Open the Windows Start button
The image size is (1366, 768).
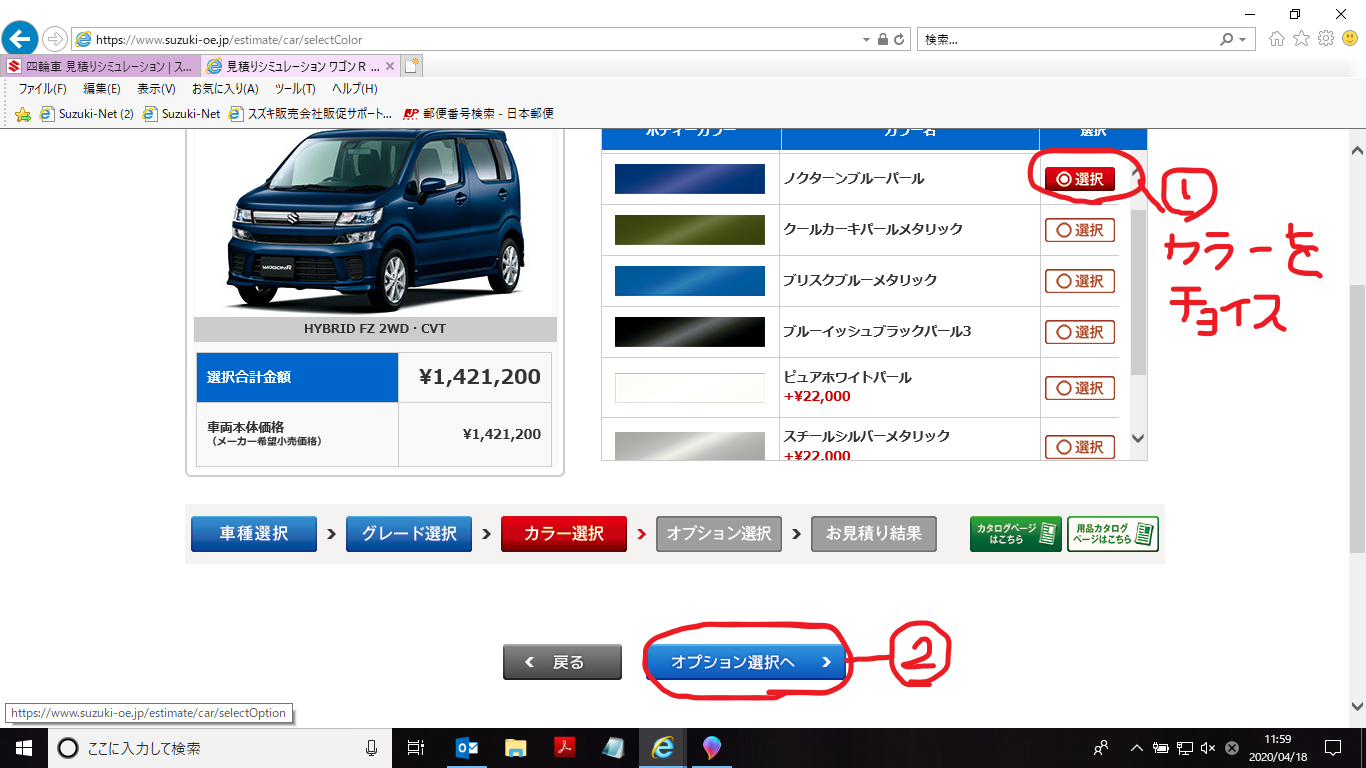(23, 747)
